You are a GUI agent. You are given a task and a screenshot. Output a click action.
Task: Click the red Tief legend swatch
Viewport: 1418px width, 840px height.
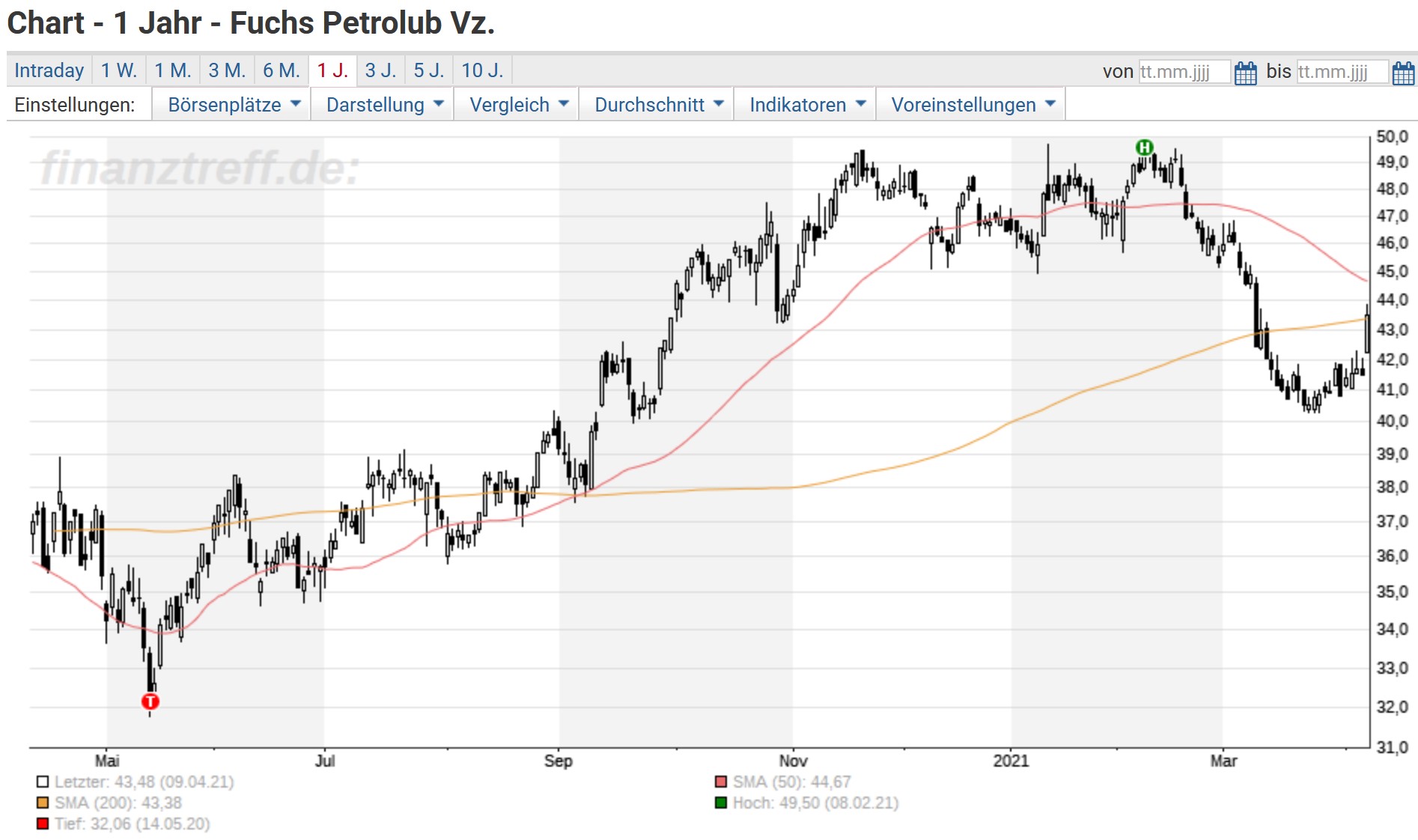(43, 824)
